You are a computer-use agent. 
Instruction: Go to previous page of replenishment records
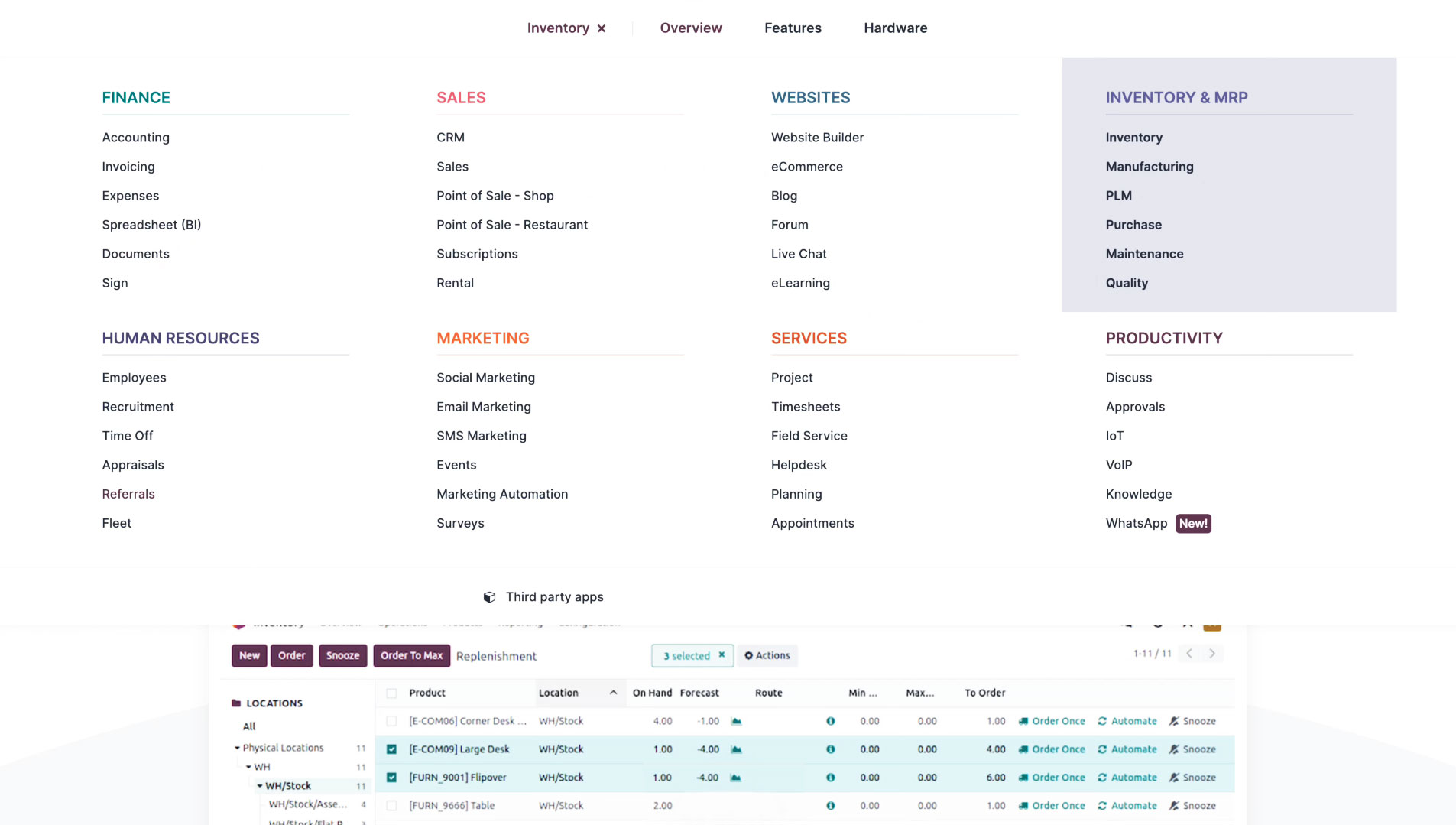coord(1189,654)
